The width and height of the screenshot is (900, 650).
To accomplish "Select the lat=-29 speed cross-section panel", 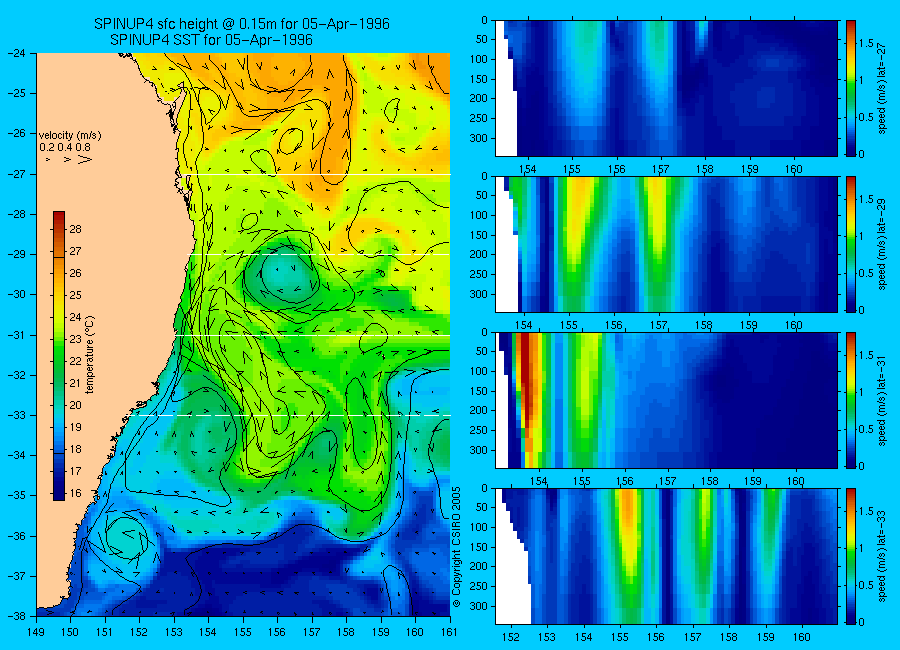I will click(x=666, y=244).
